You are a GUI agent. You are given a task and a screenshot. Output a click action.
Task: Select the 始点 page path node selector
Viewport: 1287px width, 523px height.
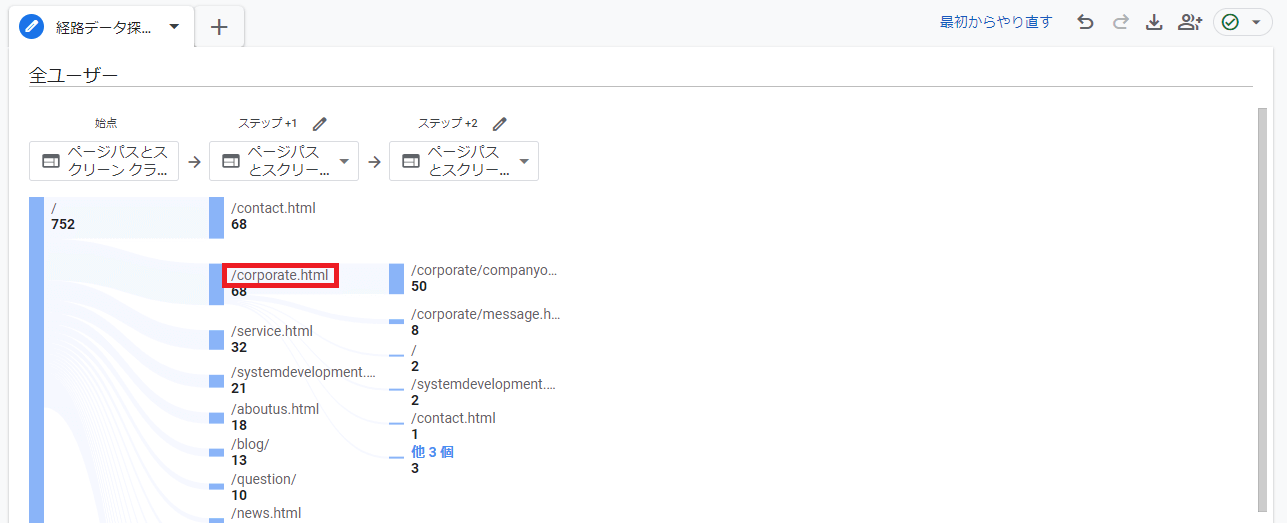(104, 161)
